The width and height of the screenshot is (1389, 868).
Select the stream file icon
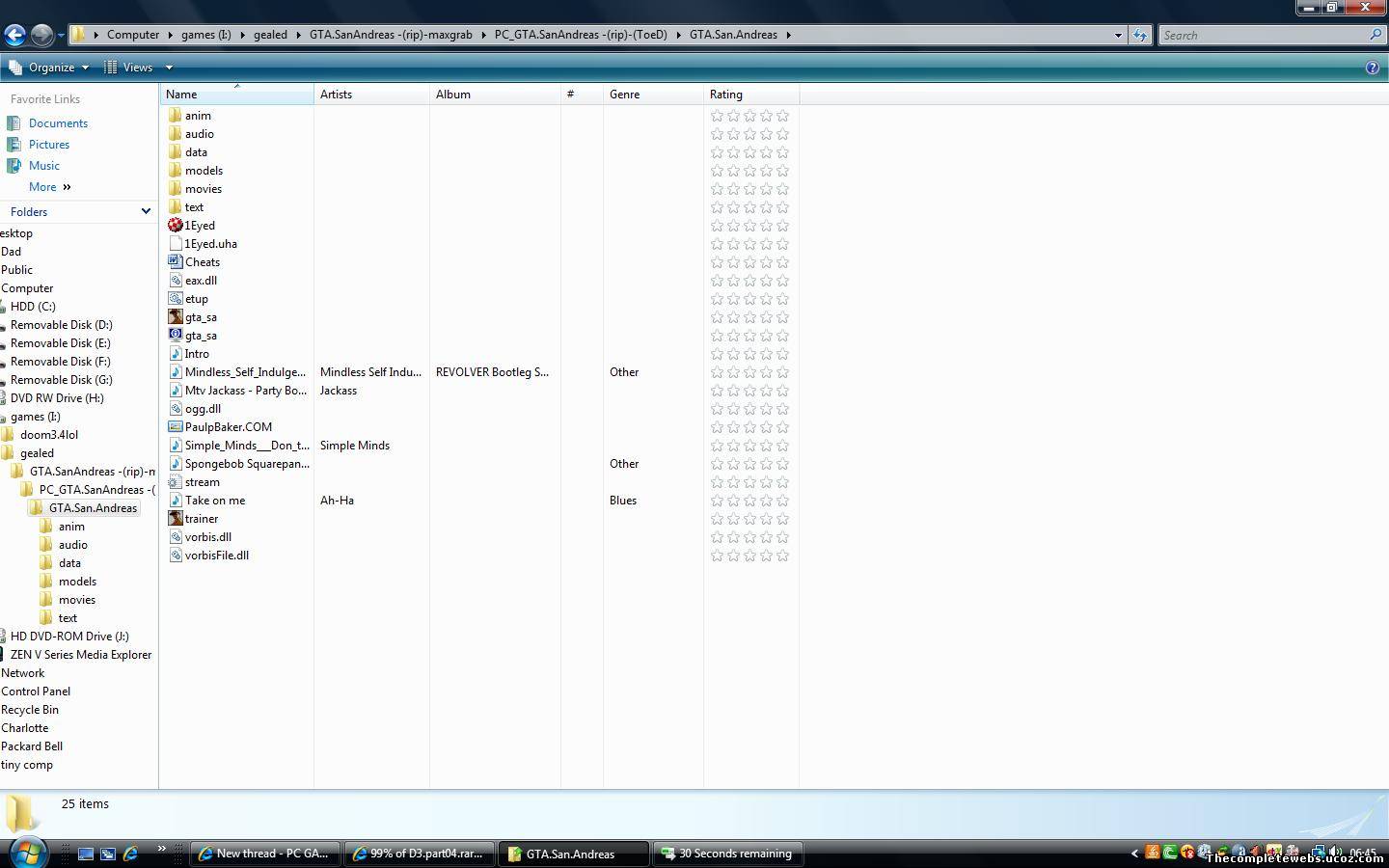click(176, 481)
